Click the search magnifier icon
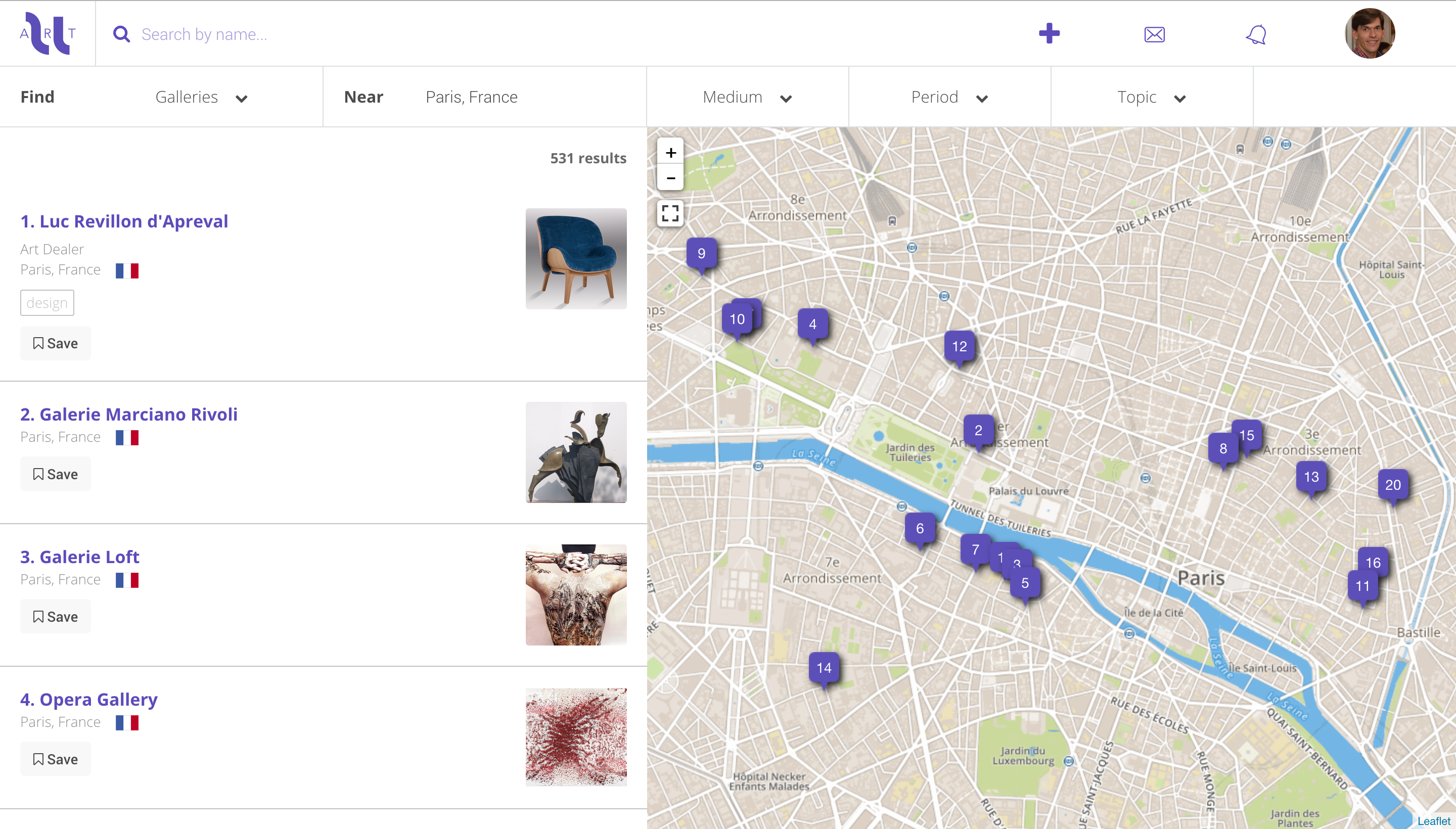This screenshot has height=829, width=1456. tap(121, 34)
